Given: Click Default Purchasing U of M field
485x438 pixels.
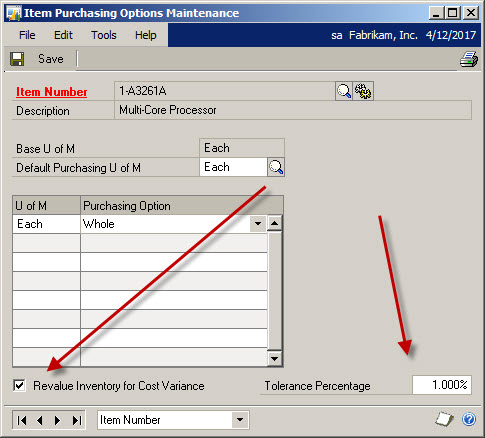Looking at the screenshot, I should (x=233, y=167).
